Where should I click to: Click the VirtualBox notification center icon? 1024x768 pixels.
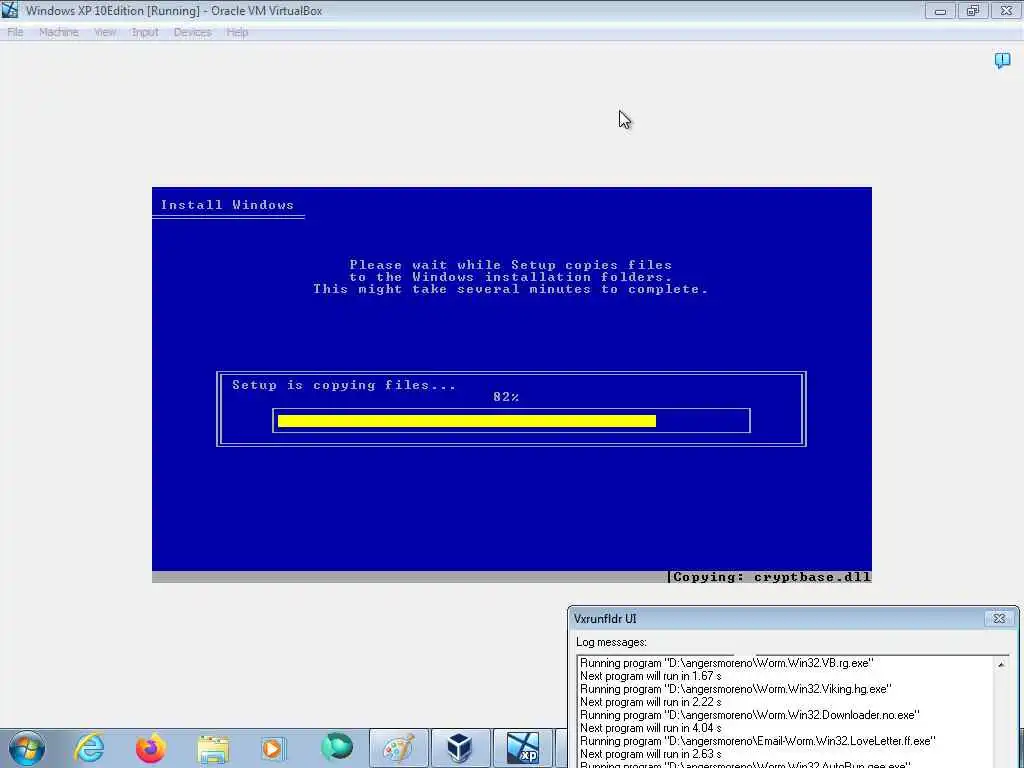(1002, 61)
